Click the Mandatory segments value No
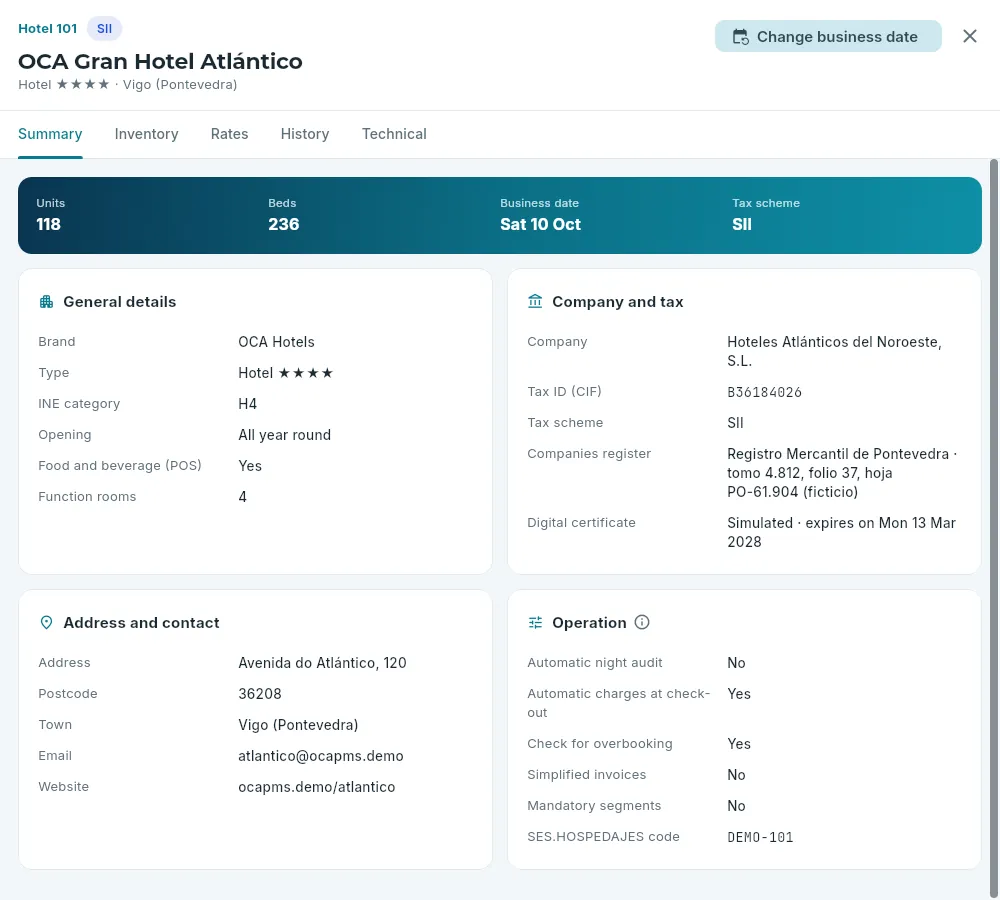Viewport: 1000px width, 900px height. (736, 806)
